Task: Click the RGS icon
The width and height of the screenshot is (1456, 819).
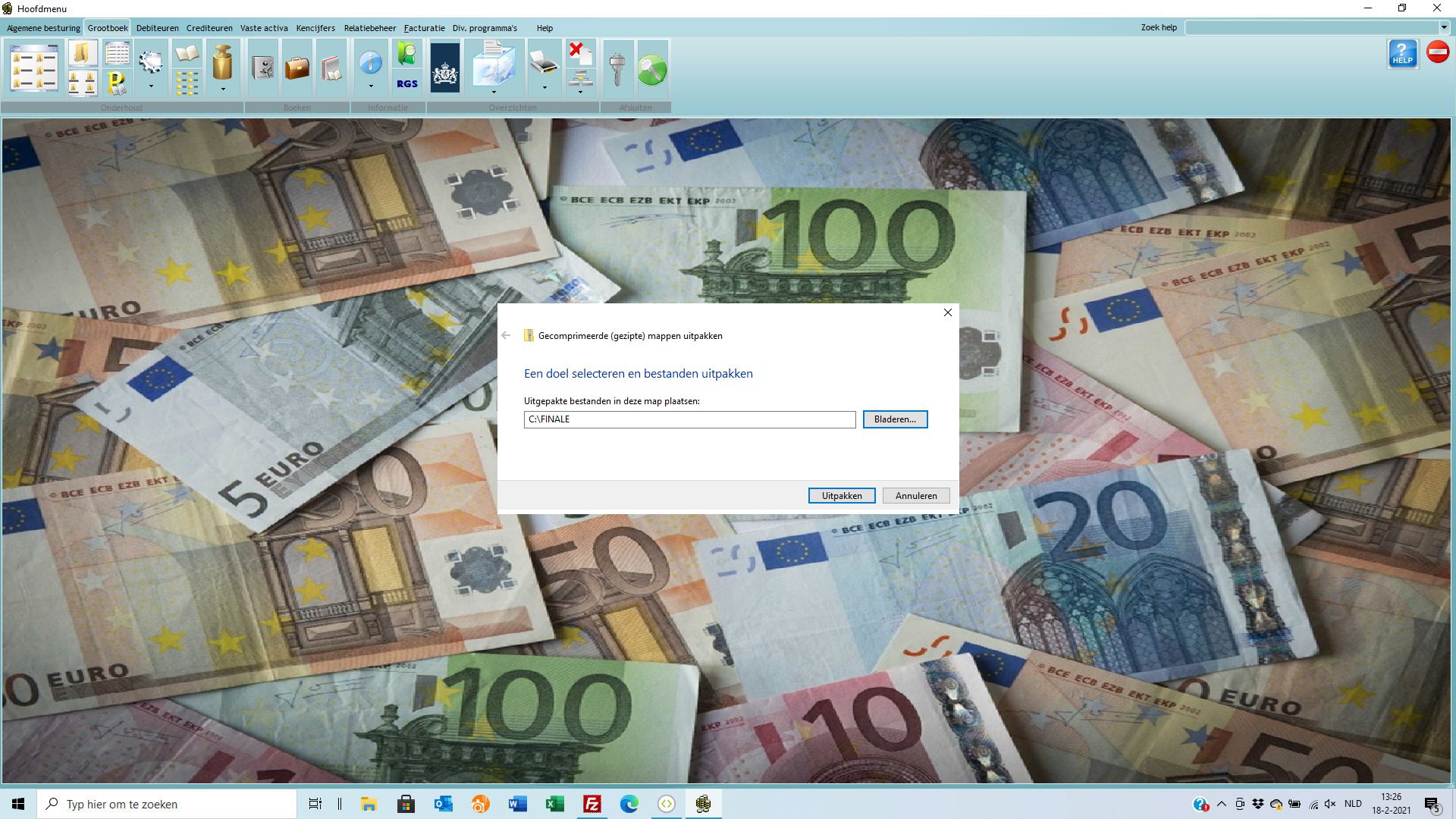Action: [x=407, y=83]
